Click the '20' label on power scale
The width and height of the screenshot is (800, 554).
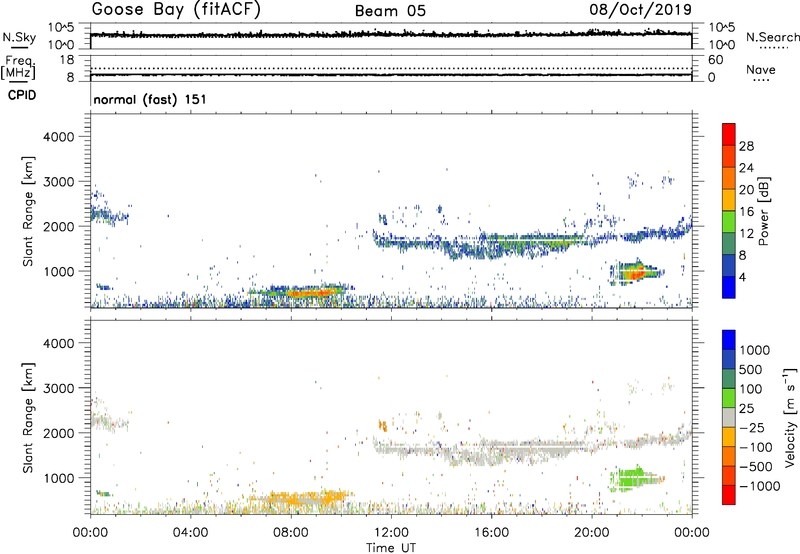746,190
